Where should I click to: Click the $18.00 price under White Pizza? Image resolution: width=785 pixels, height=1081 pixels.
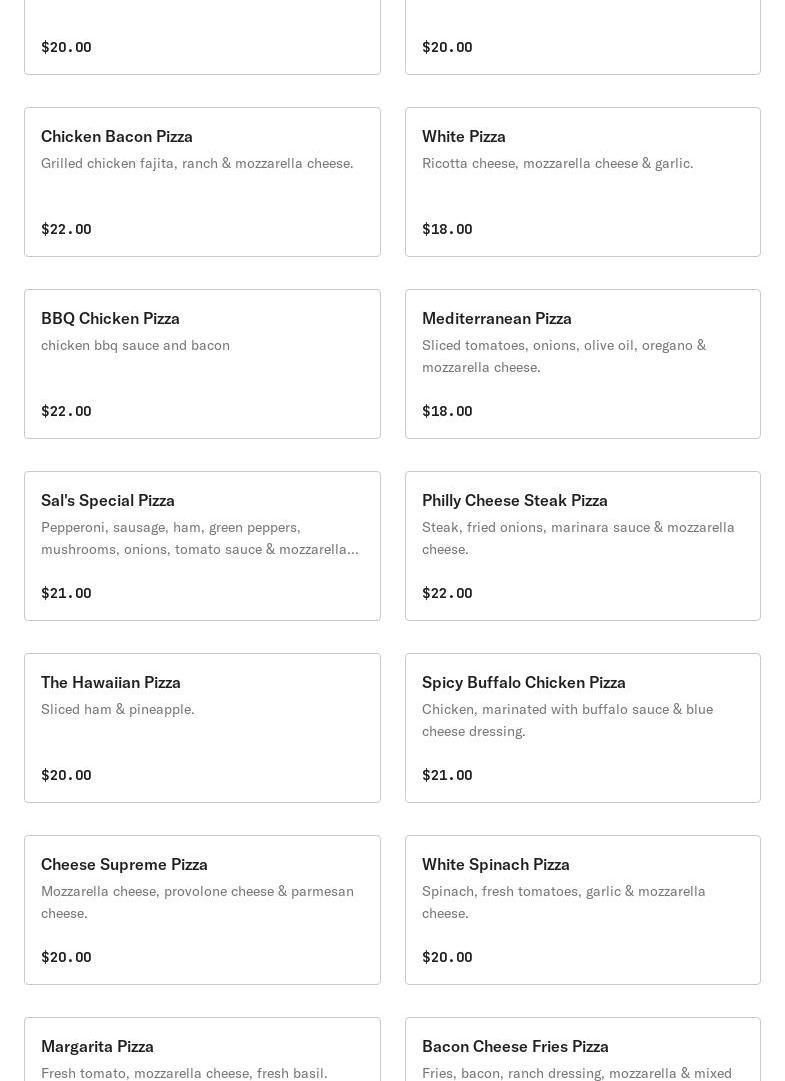click(447, 229)
